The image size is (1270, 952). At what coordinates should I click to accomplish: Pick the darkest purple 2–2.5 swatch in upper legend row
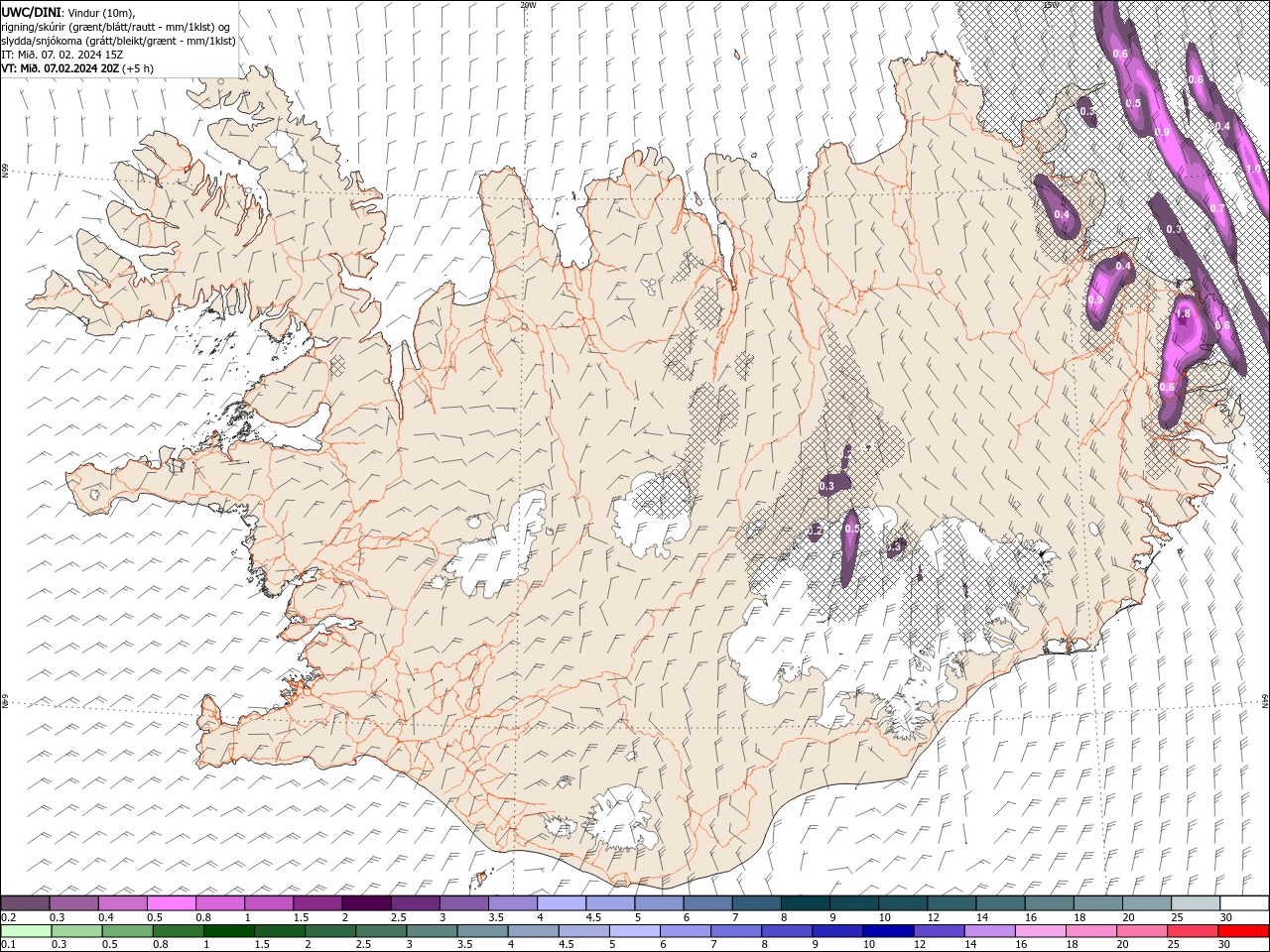pos(367,902)
